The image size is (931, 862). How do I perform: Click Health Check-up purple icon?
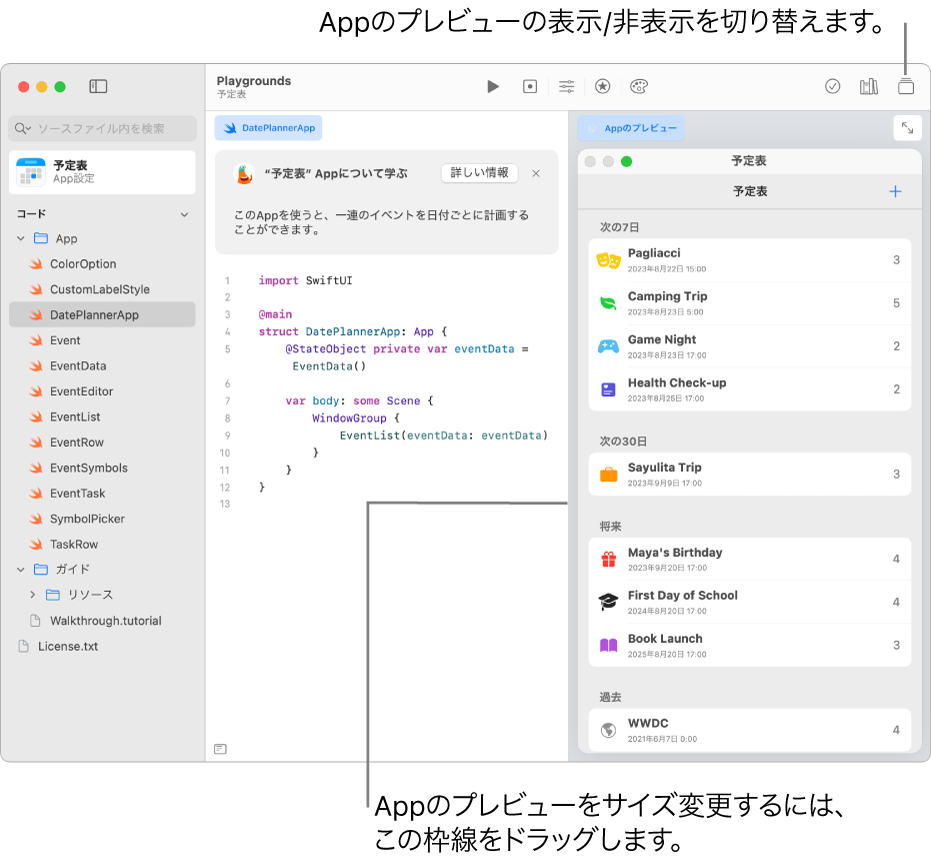(609, 389)
